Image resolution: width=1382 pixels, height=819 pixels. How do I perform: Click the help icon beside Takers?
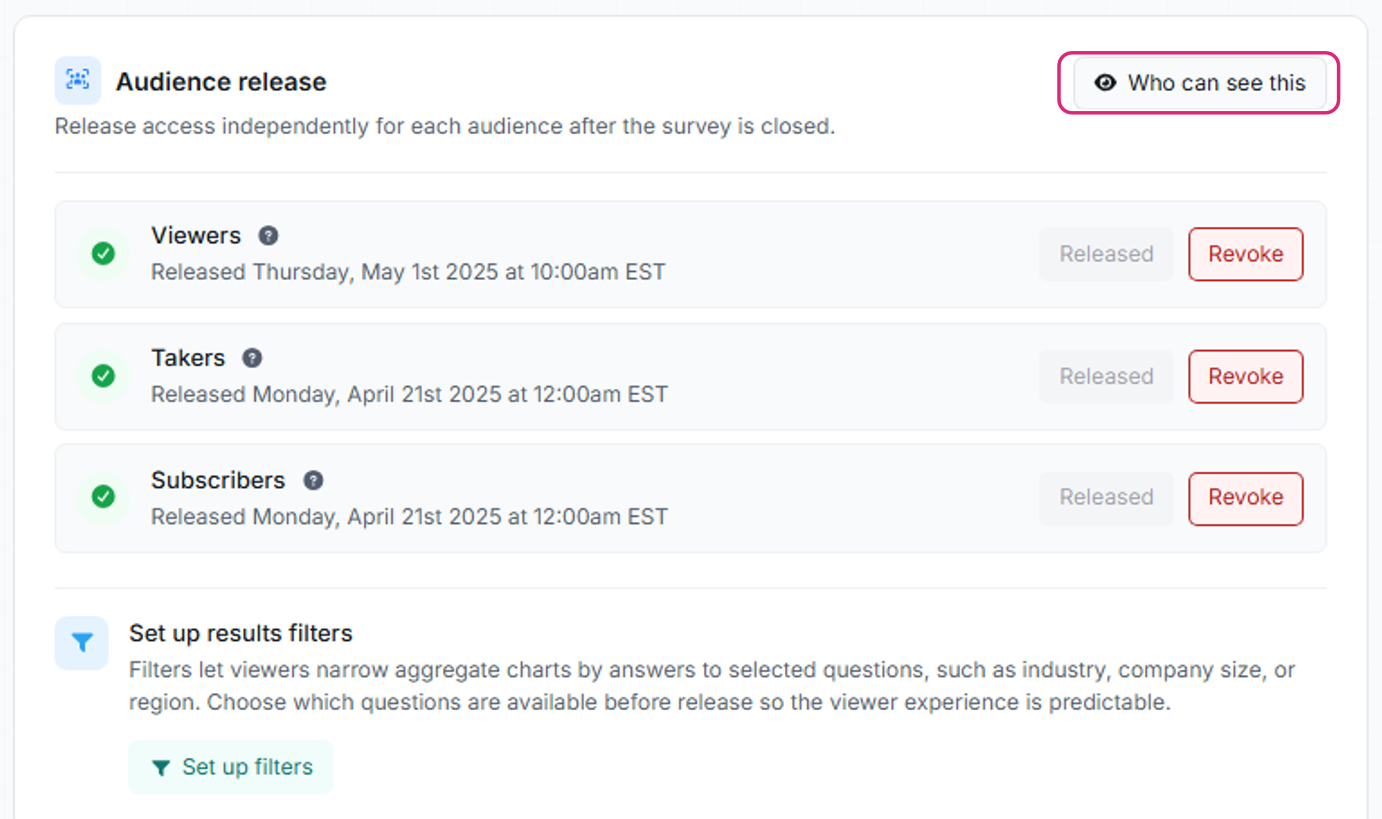coord(252,358)
